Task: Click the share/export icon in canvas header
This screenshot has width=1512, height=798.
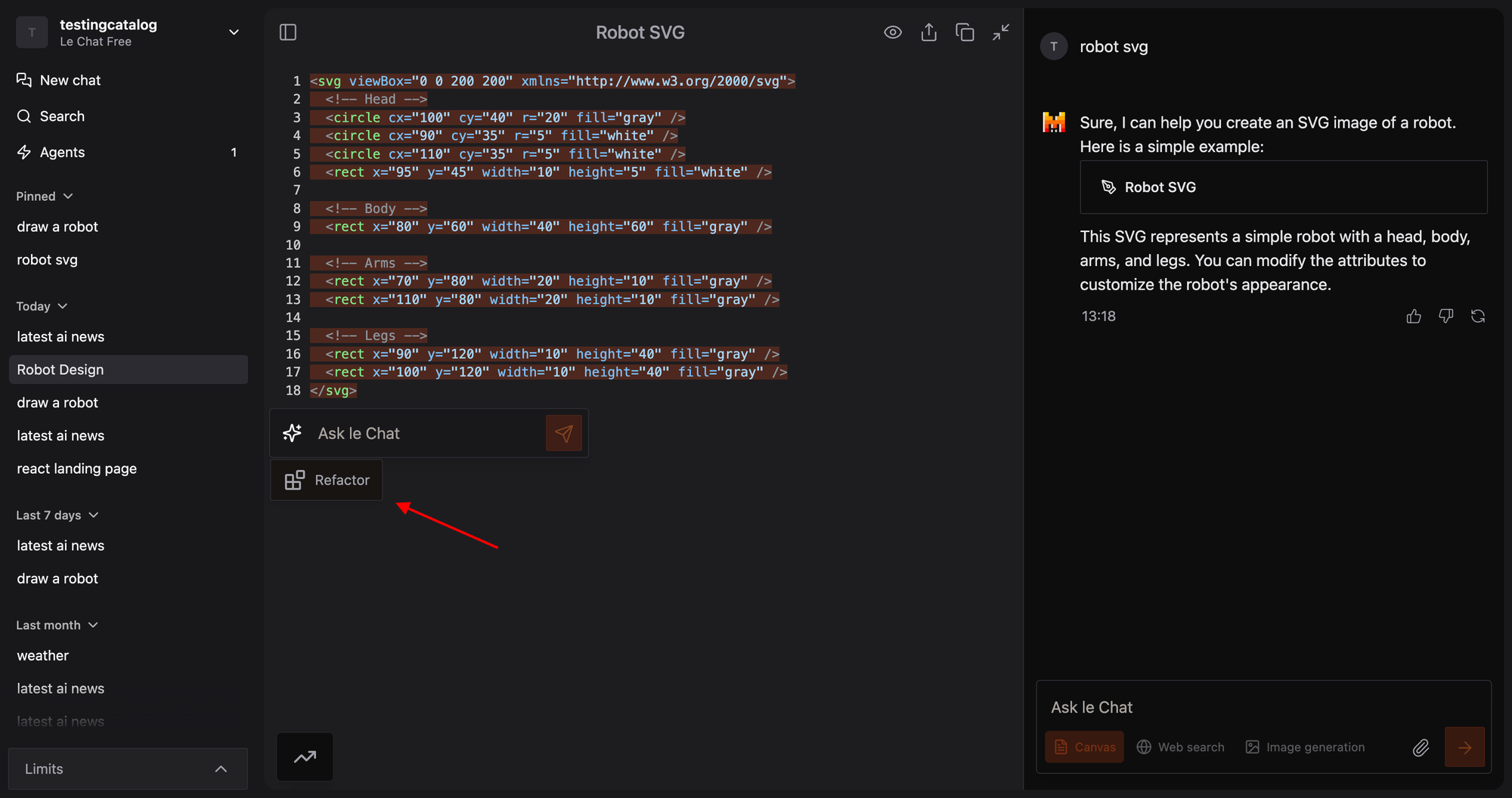Action: click(929, 32)
